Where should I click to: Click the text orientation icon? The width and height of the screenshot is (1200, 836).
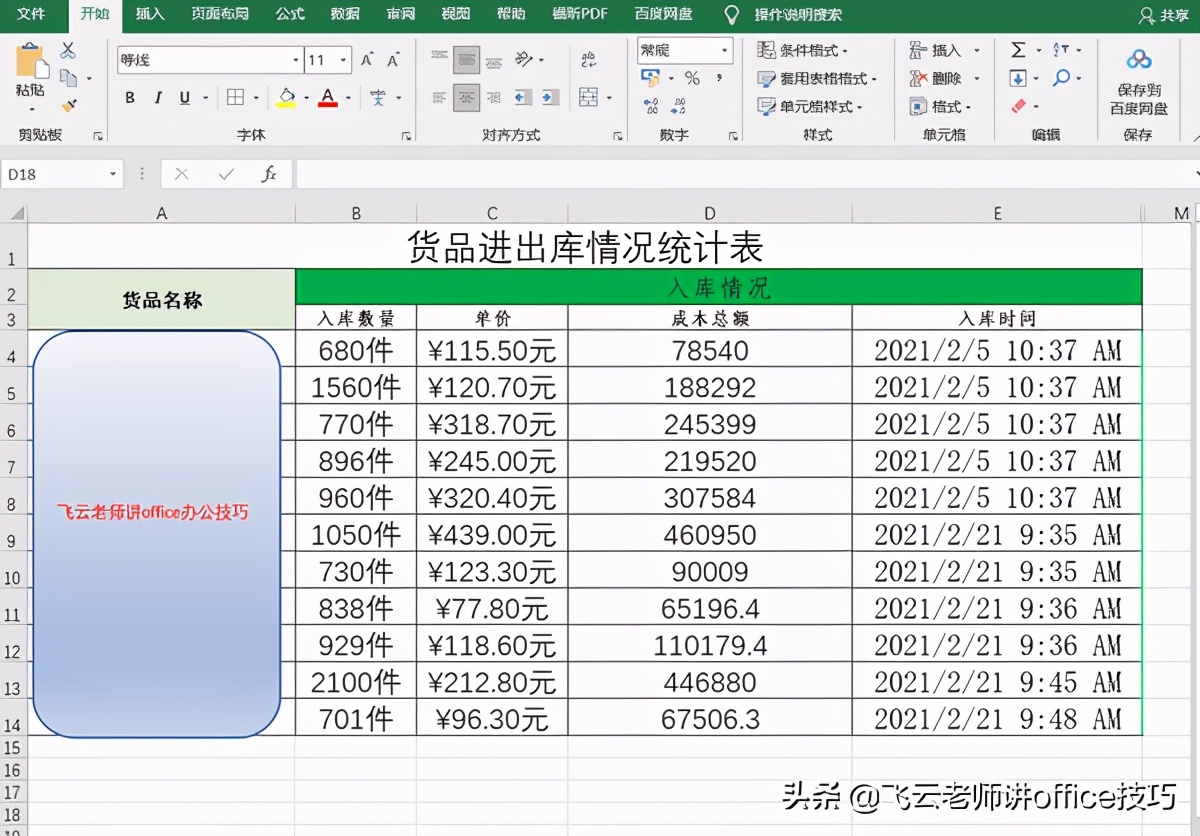coord(523,60)
